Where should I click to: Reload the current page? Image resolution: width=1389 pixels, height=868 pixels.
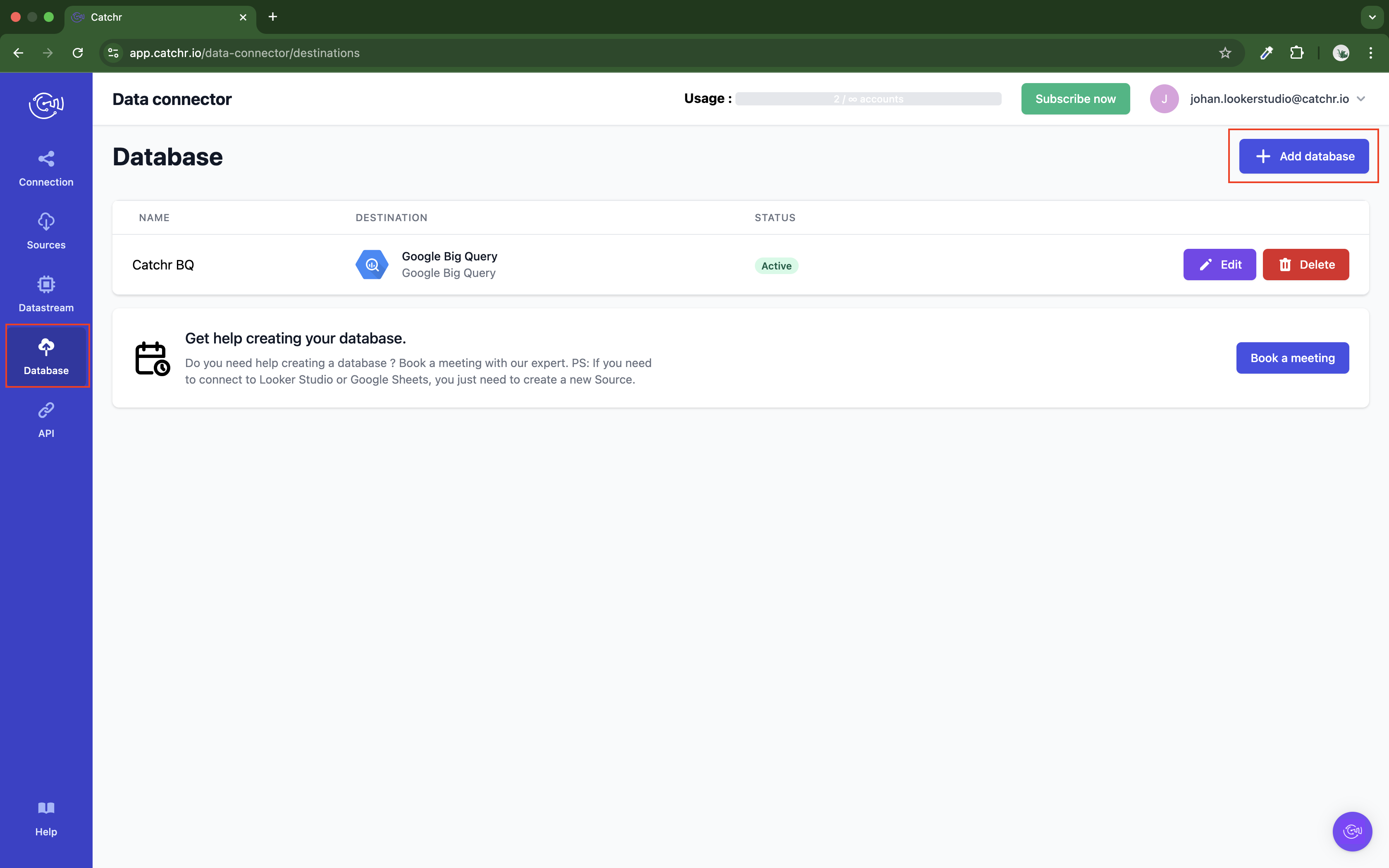click(78, 53)
